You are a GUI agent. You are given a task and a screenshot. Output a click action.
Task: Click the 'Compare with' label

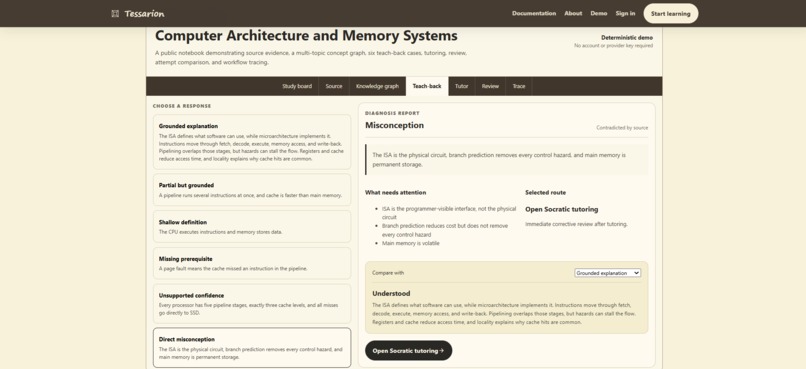pyautogui.click(x=388, y=273)
